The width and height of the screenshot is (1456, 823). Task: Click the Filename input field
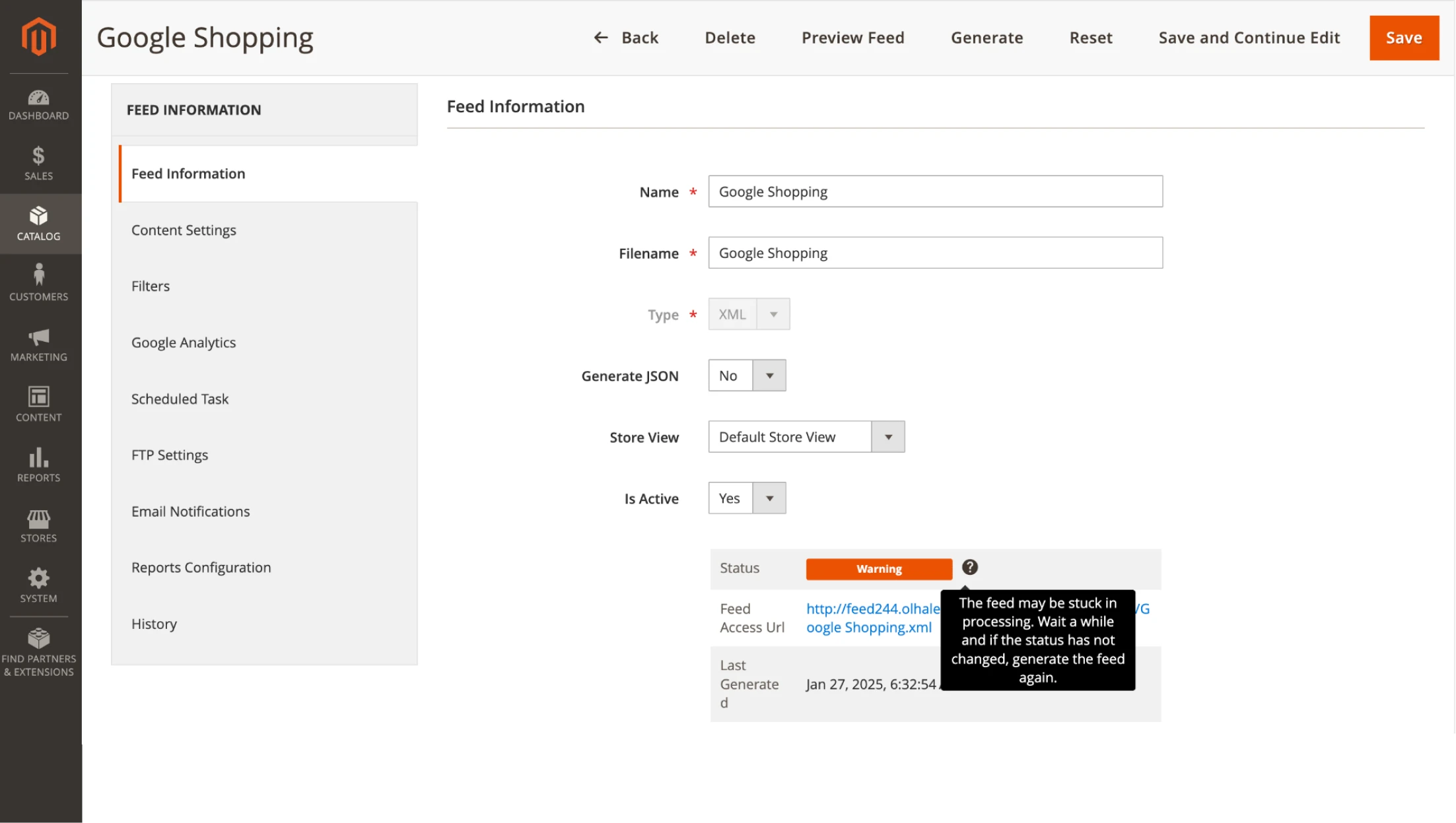(935, 253)
